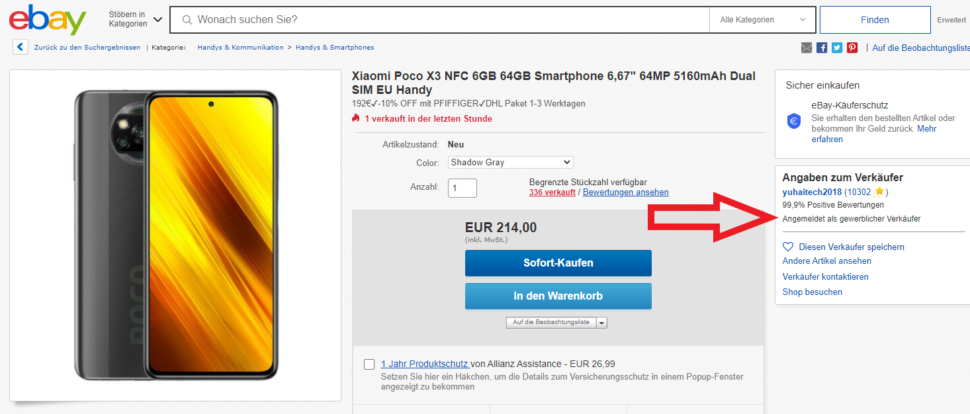
Task: Start the search with Finden button
Action: pyautogui.click(x=874, y=20)
